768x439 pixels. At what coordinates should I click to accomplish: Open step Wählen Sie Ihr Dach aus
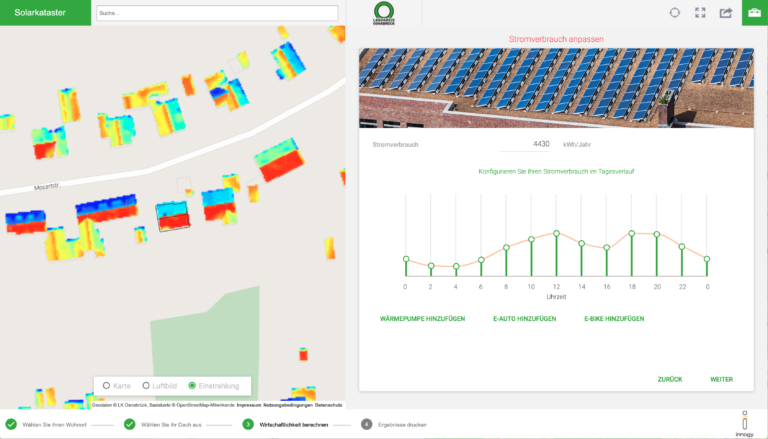click(x=171, y=425)
